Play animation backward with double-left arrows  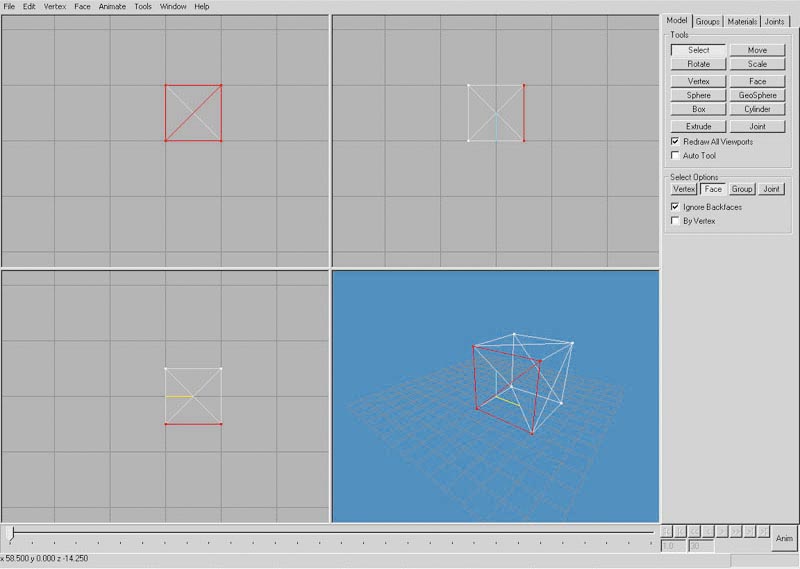tap(694, 532)
